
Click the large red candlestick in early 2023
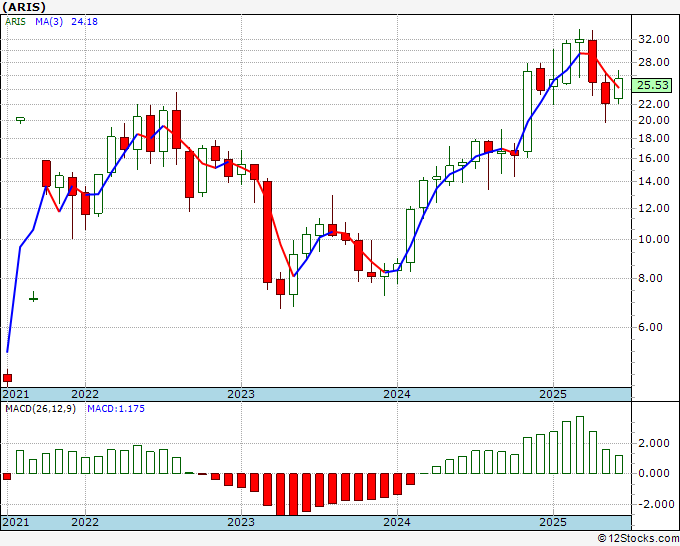[268, 232]
